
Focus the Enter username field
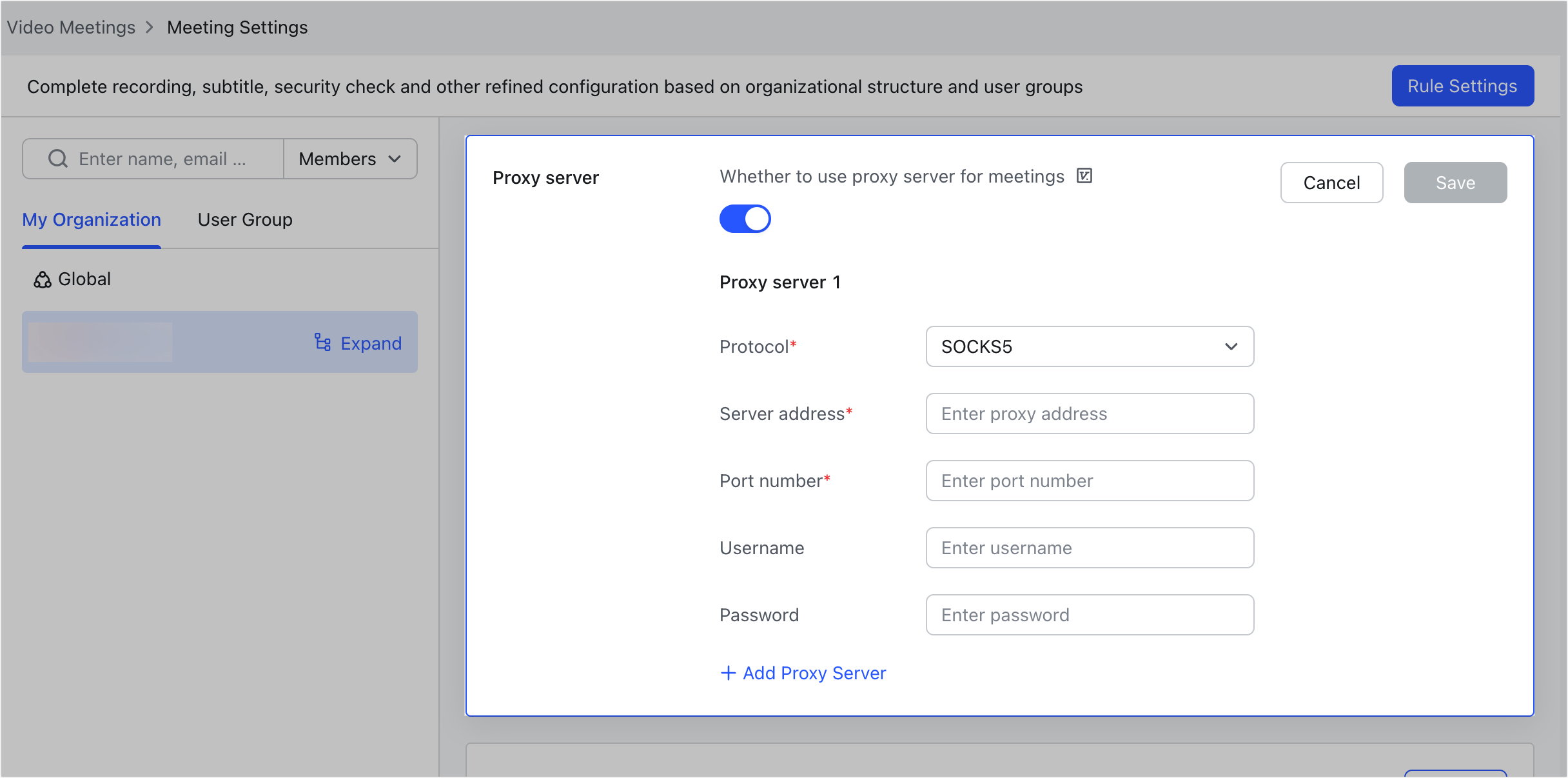click(x=1090, y=548)
